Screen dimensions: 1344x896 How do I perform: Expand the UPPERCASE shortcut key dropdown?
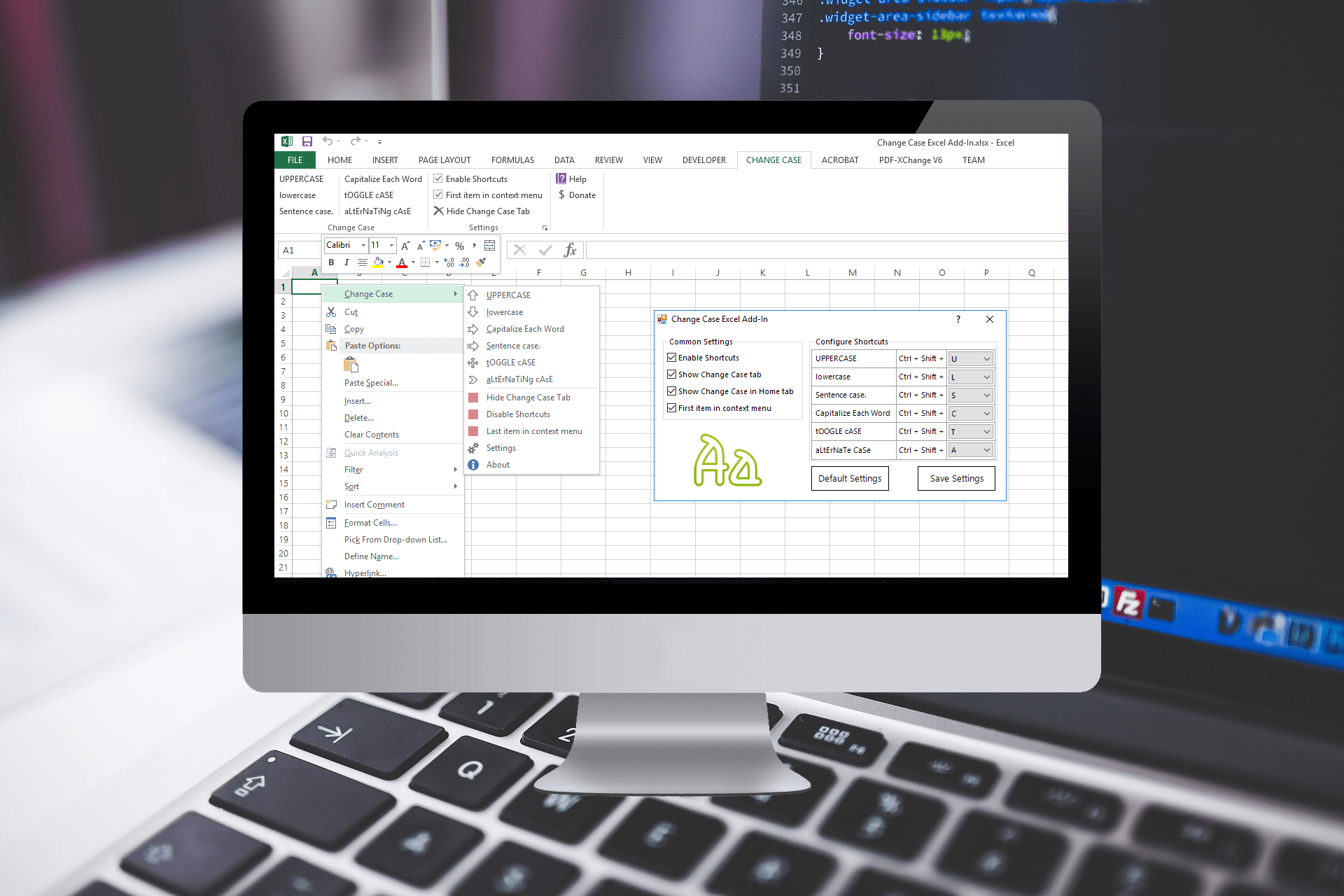click(986, 358)
